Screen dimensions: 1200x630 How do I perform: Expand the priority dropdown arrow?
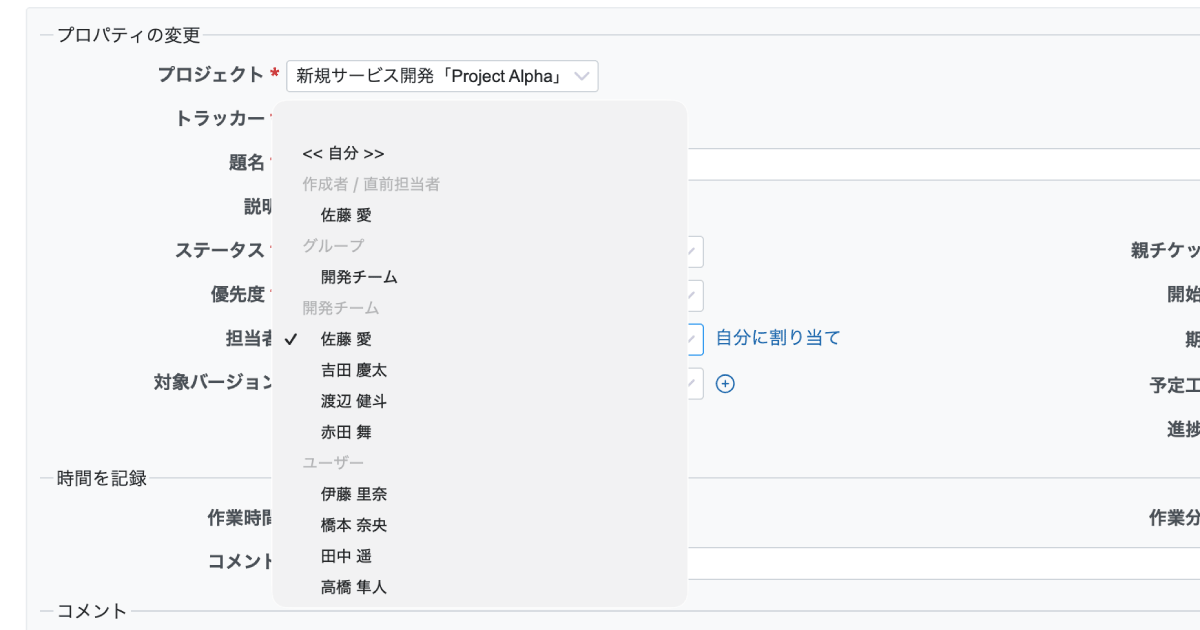coord(693,295)
